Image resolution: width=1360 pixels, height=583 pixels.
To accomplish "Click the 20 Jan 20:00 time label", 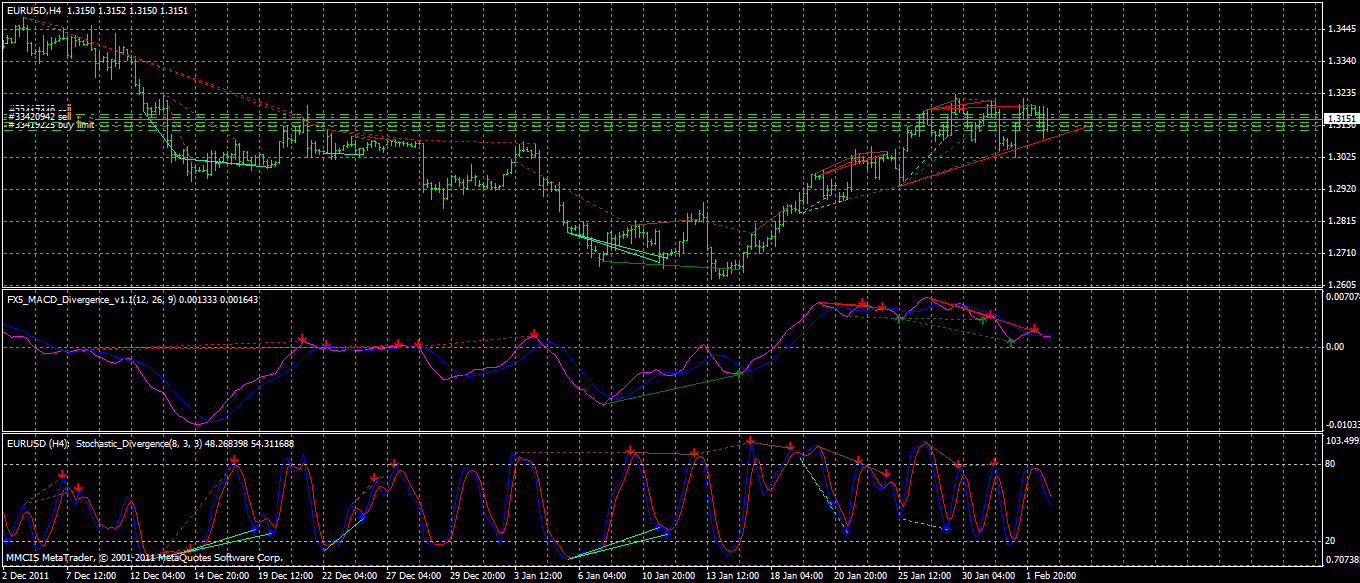I will pos(862,576).
